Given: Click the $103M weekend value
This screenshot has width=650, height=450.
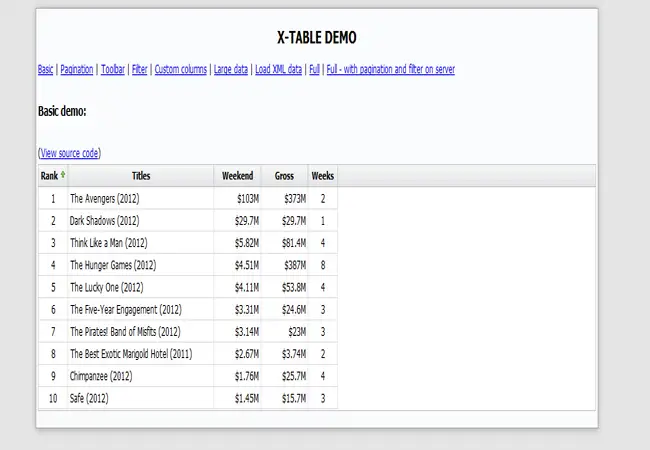Looking at the screenshot, I should (x=248, y=199).
